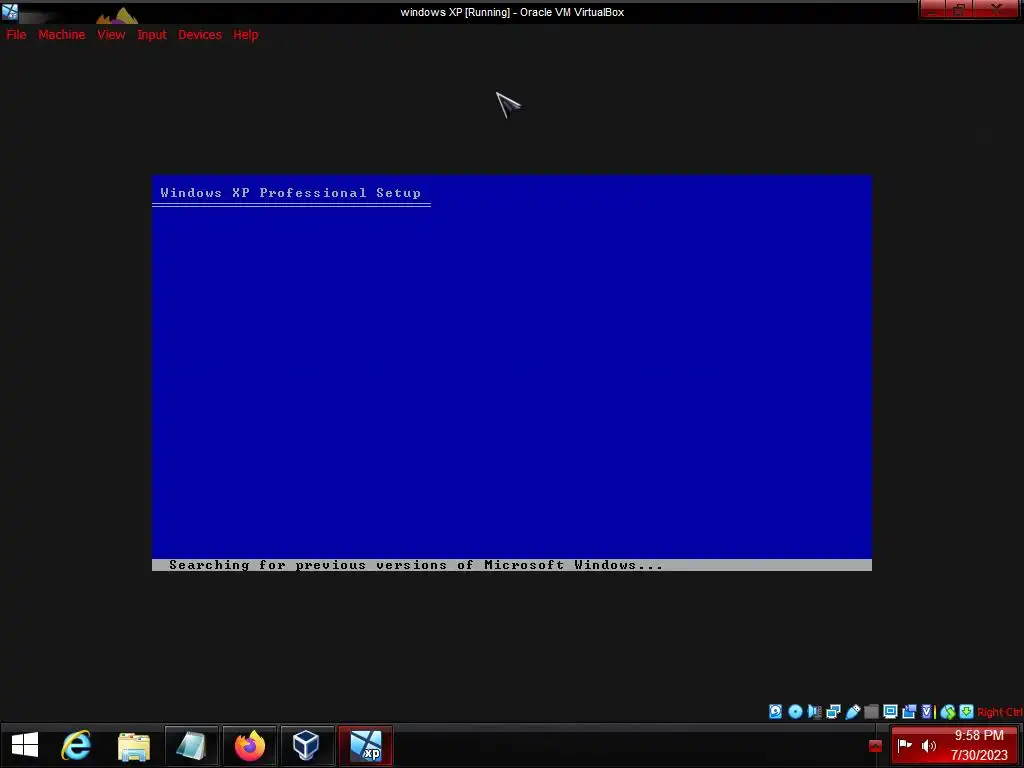Click the Windows XP Professional Setup heading
The height and width of the screenshot is (768, 1024).
[291, 193]
